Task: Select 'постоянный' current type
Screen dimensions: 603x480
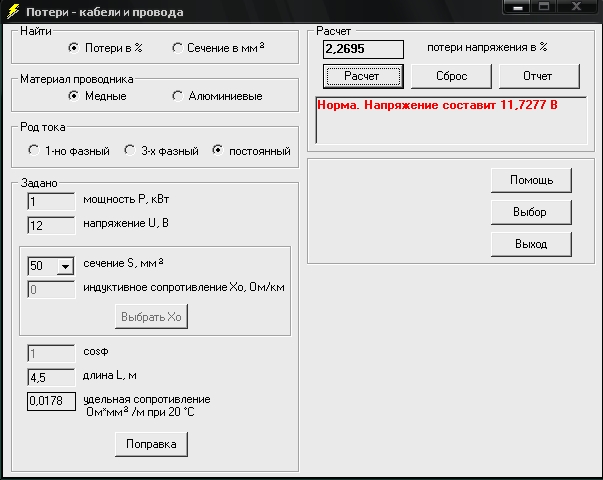Action: (218, 151)
